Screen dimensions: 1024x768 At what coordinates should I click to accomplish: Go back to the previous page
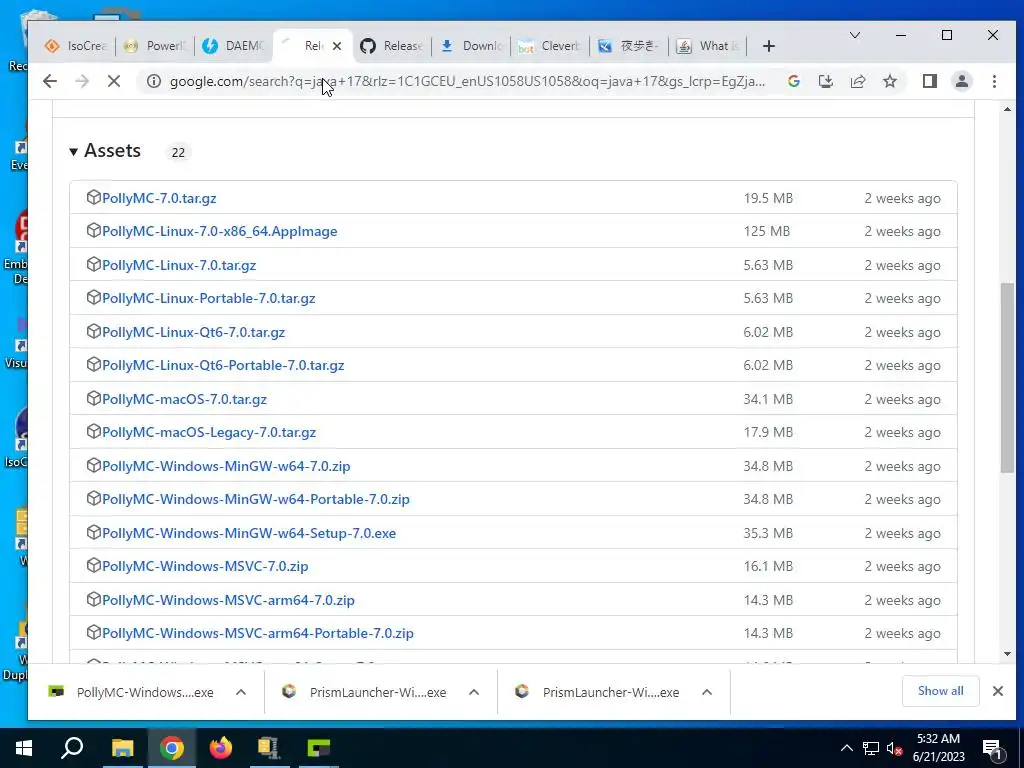click(50, 81)
